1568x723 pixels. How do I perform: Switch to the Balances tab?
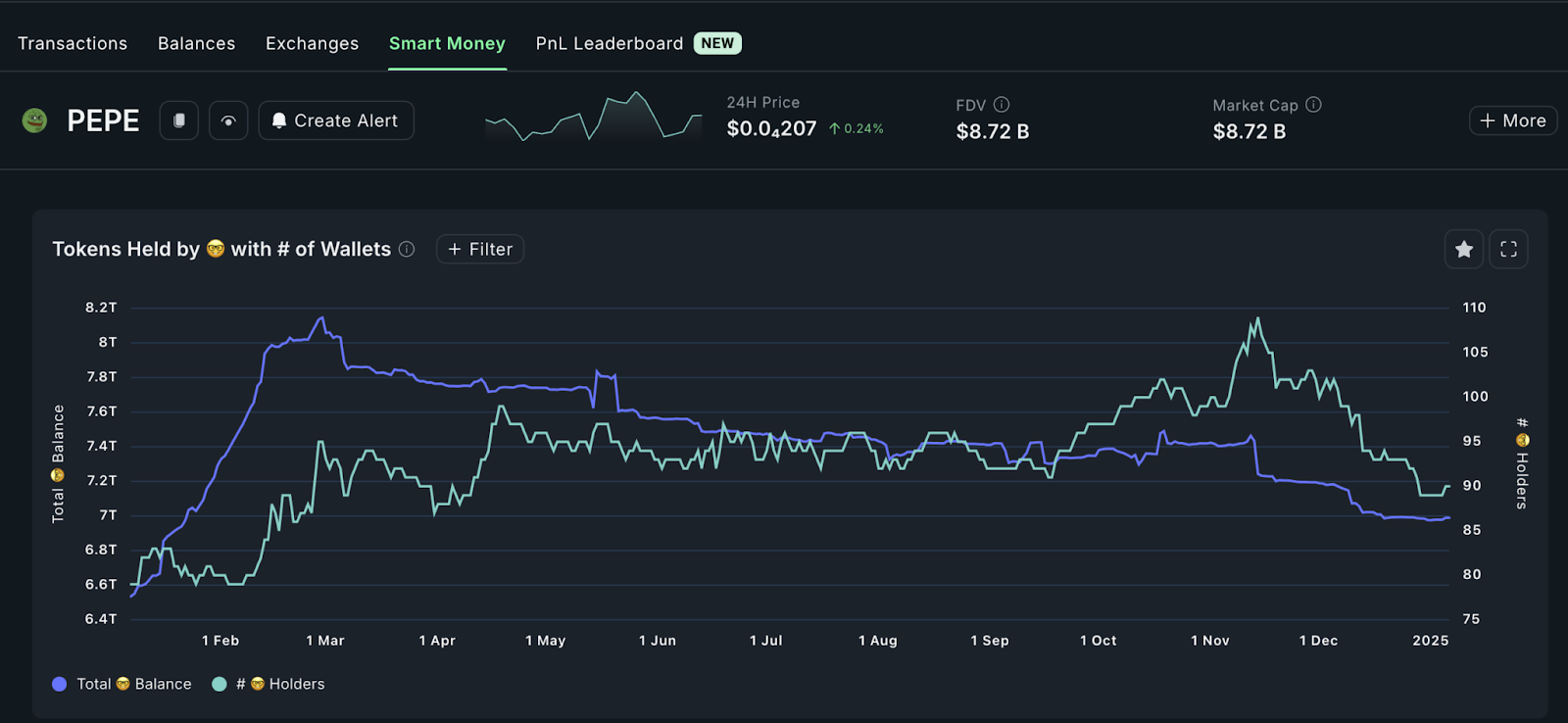click(196, 43)
